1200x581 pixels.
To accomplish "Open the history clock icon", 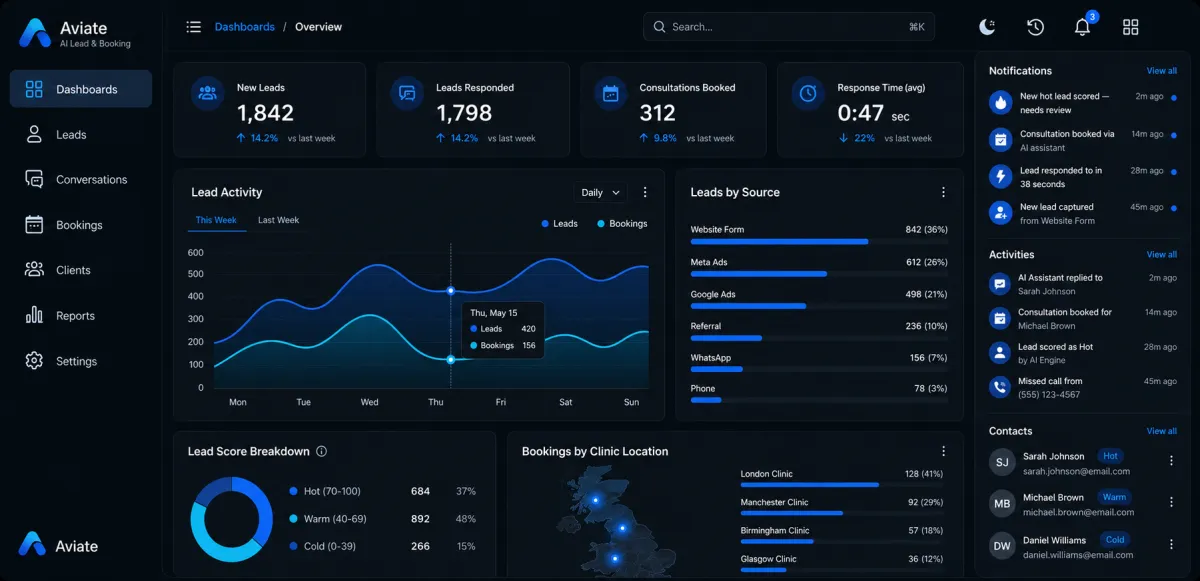I will click(1035, 27).
